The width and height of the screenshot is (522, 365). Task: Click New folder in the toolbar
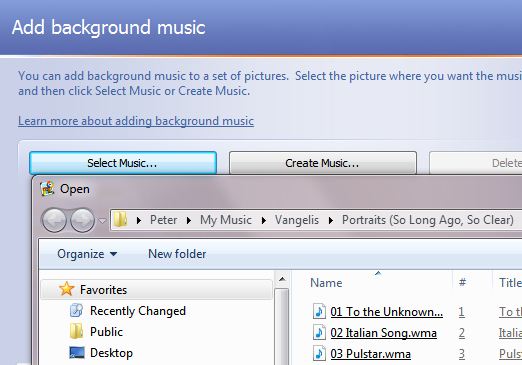(x=177, y=254)
